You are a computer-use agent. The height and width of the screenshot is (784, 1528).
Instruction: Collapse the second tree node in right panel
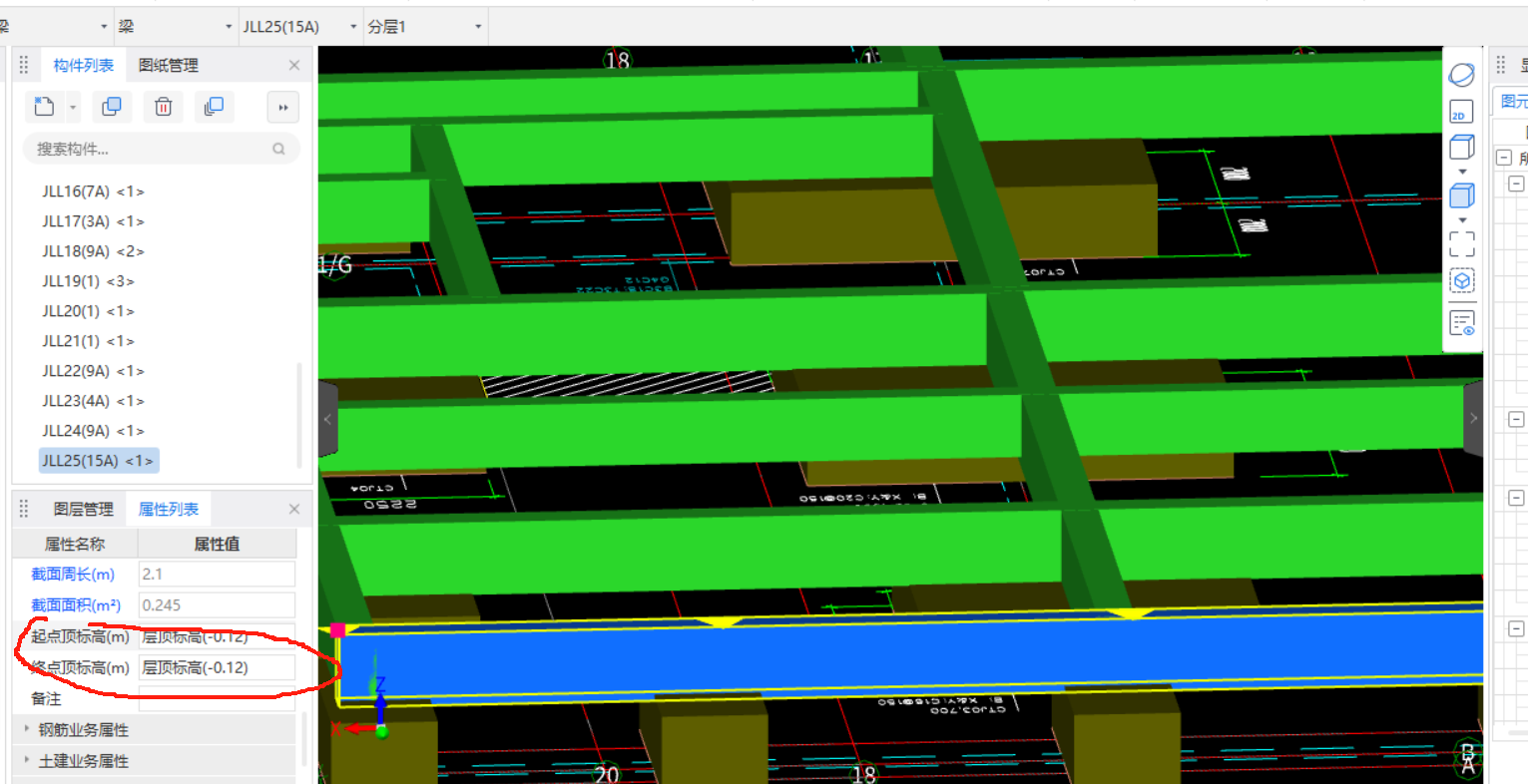click(1516, 184)
